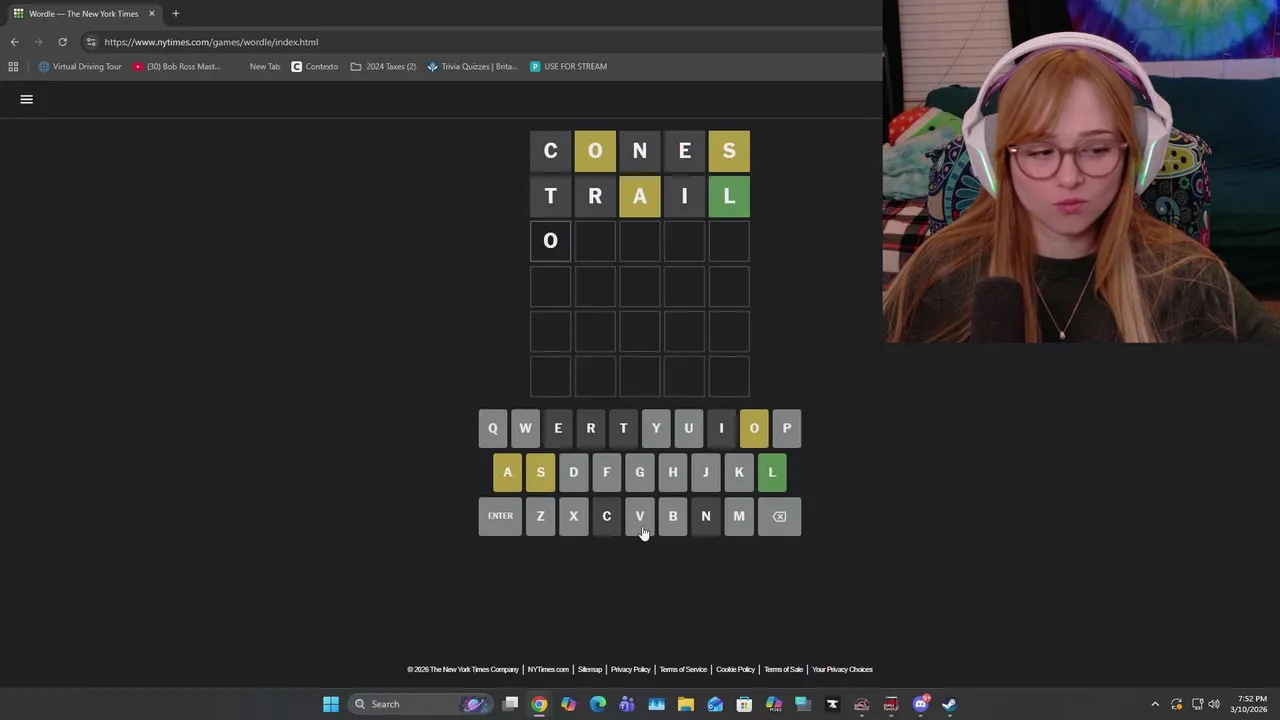Open Microsoft Teams from the taskbar
The width and height of the screenshot is (1280, 720).
pos(627,704)
